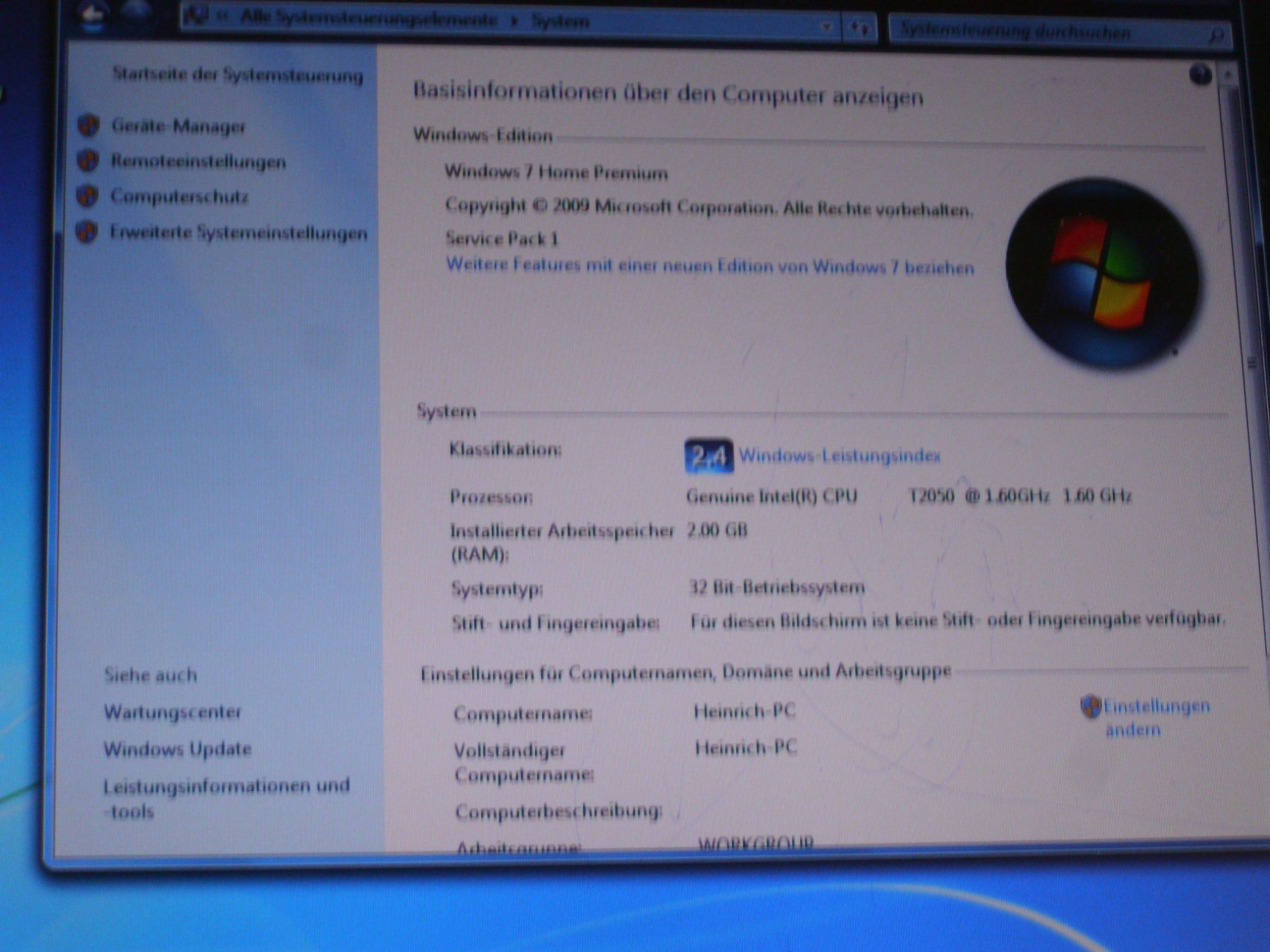Open Geräte-Manager link
The height and width of the screenshot is (952, 1270).
click(179, 126)
